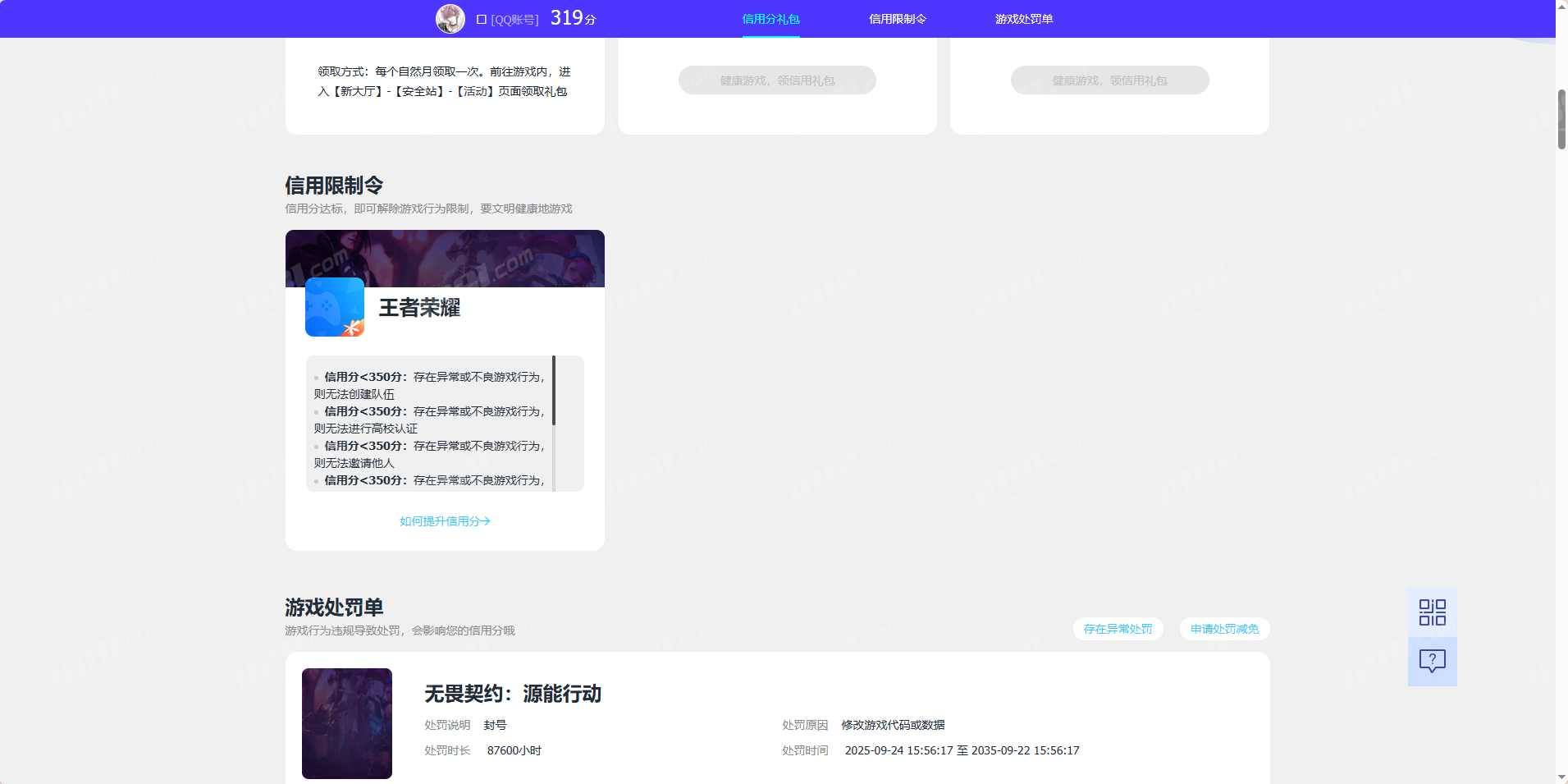Click 存在异常处罚 button
The height and width of the screenshot is (784, 1568).
coord(1118,629)
